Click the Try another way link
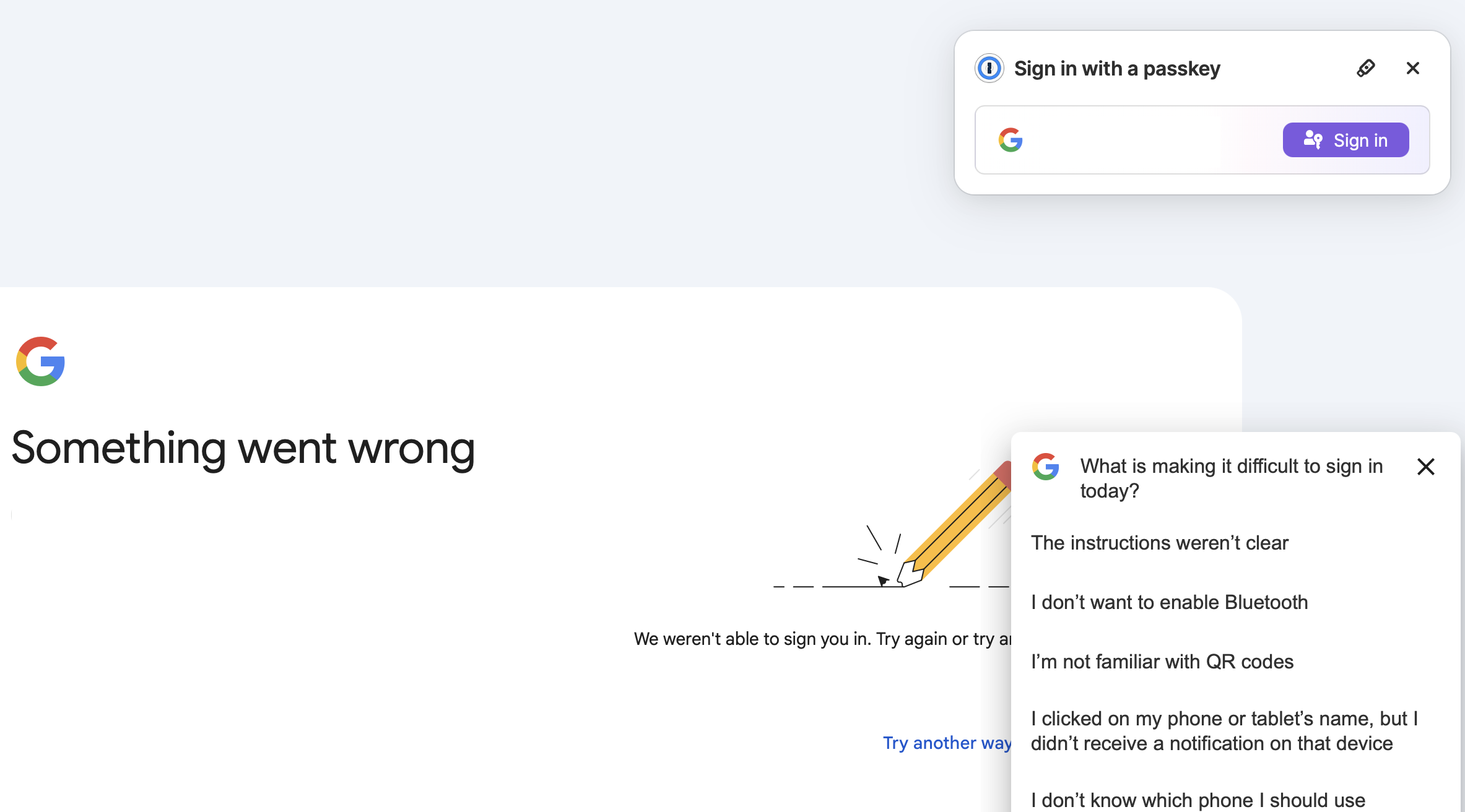This screenshot has height=812, width=1465. point(947,743)
